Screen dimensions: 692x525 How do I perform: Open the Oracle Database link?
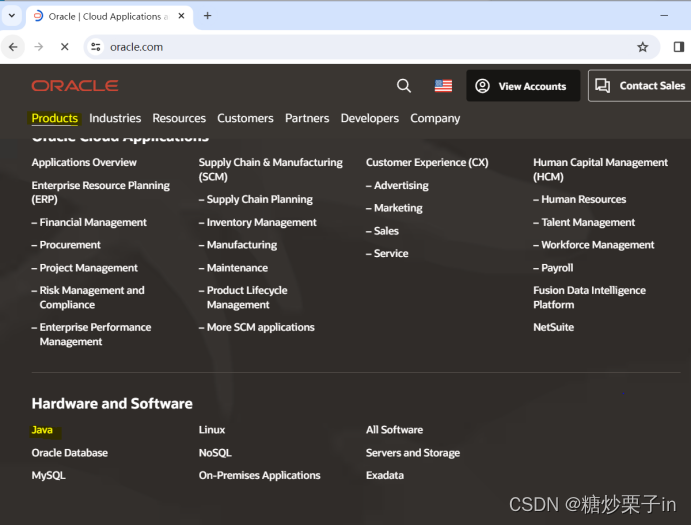click(x=70, y=453)
